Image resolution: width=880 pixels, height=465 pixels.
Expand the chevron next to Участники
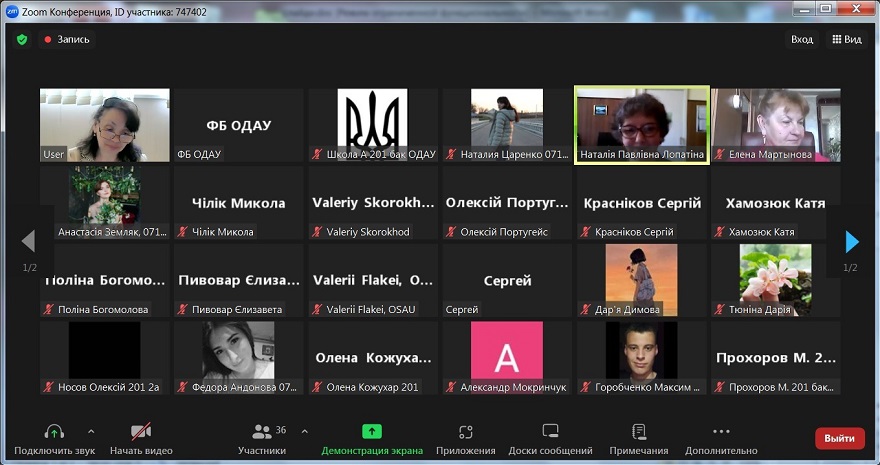coord(304,431)
